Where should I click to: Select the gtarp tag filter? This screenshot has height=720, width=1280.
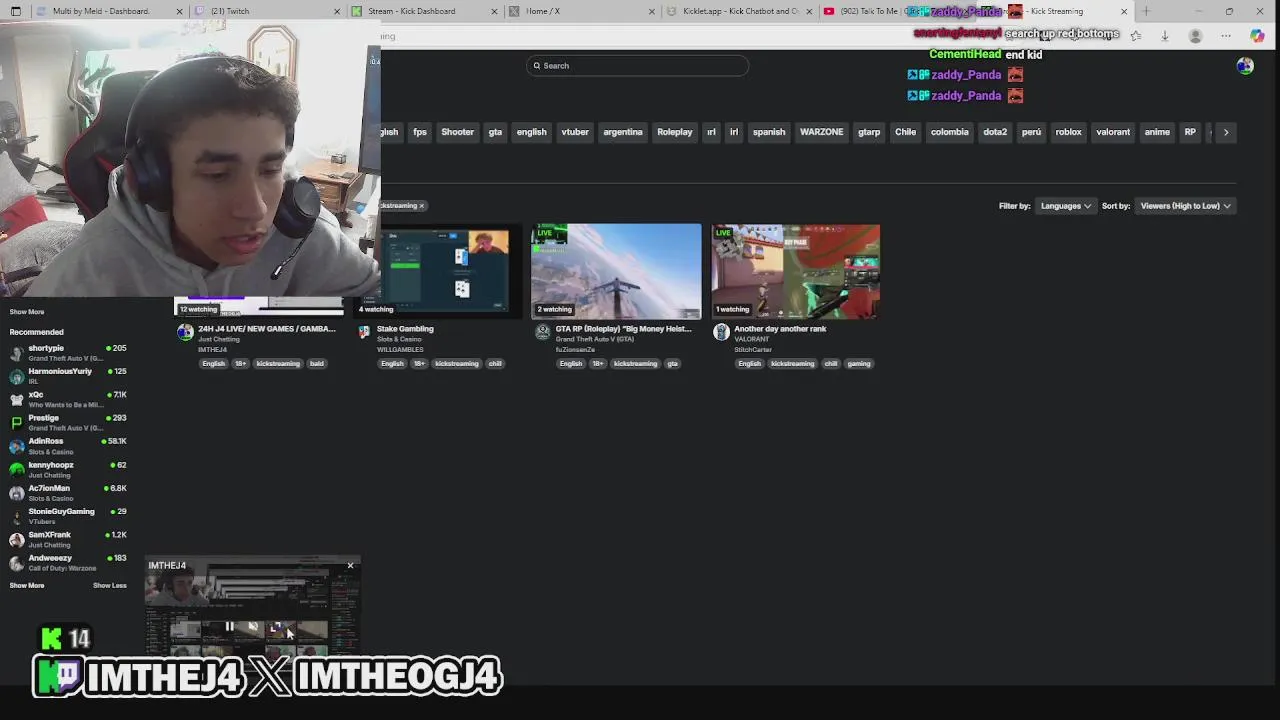point(869,132)
